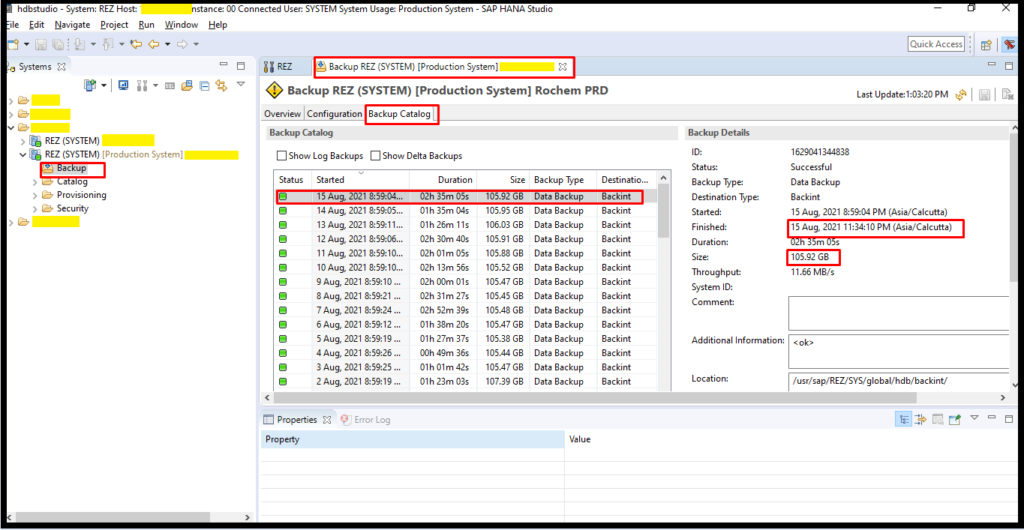Open the Run menu
The width and height of the screenshot is (1024, 530).
coord(146,25)
